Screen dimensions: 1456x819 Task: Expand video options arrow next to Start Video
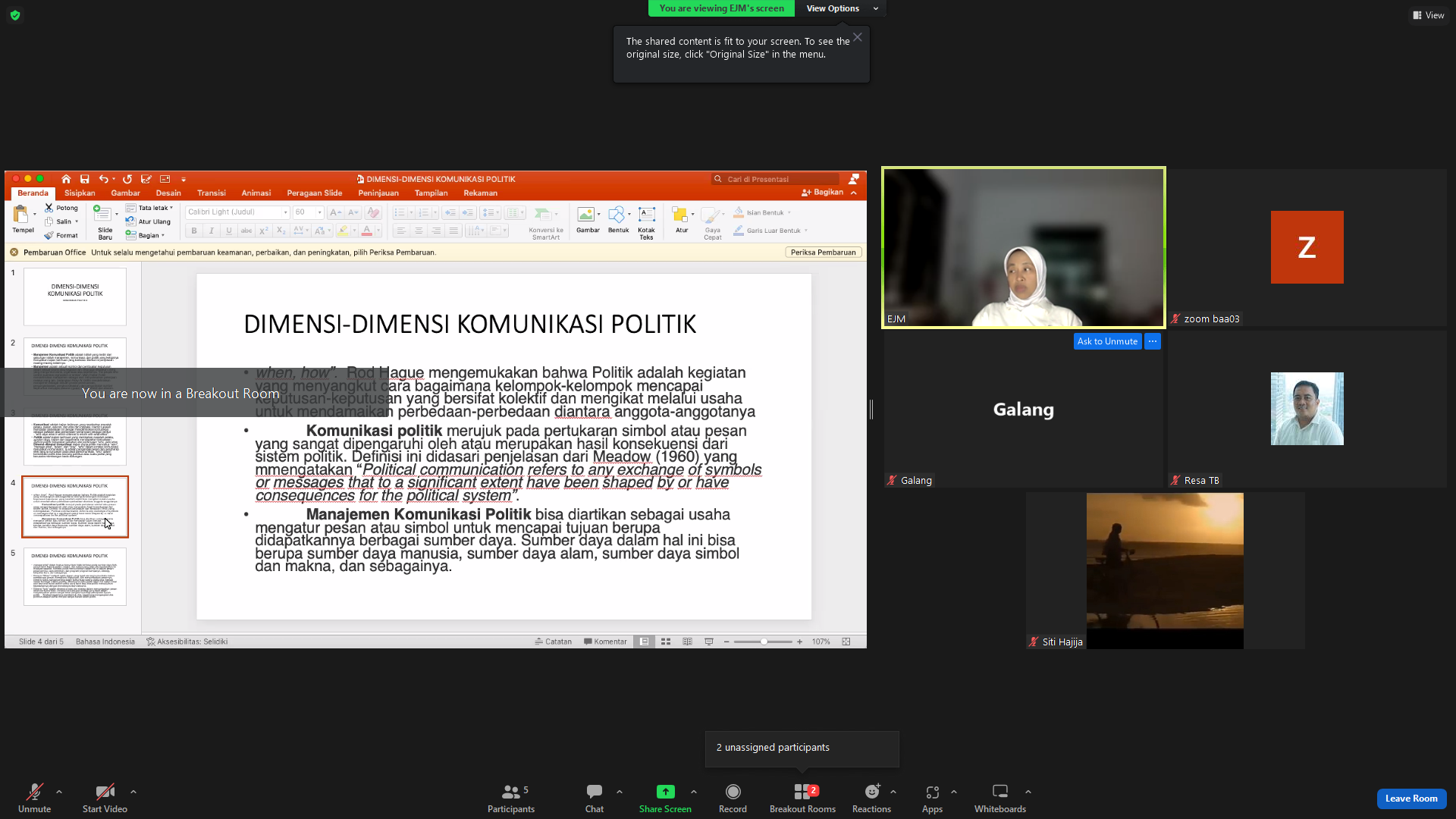point(133,792)
